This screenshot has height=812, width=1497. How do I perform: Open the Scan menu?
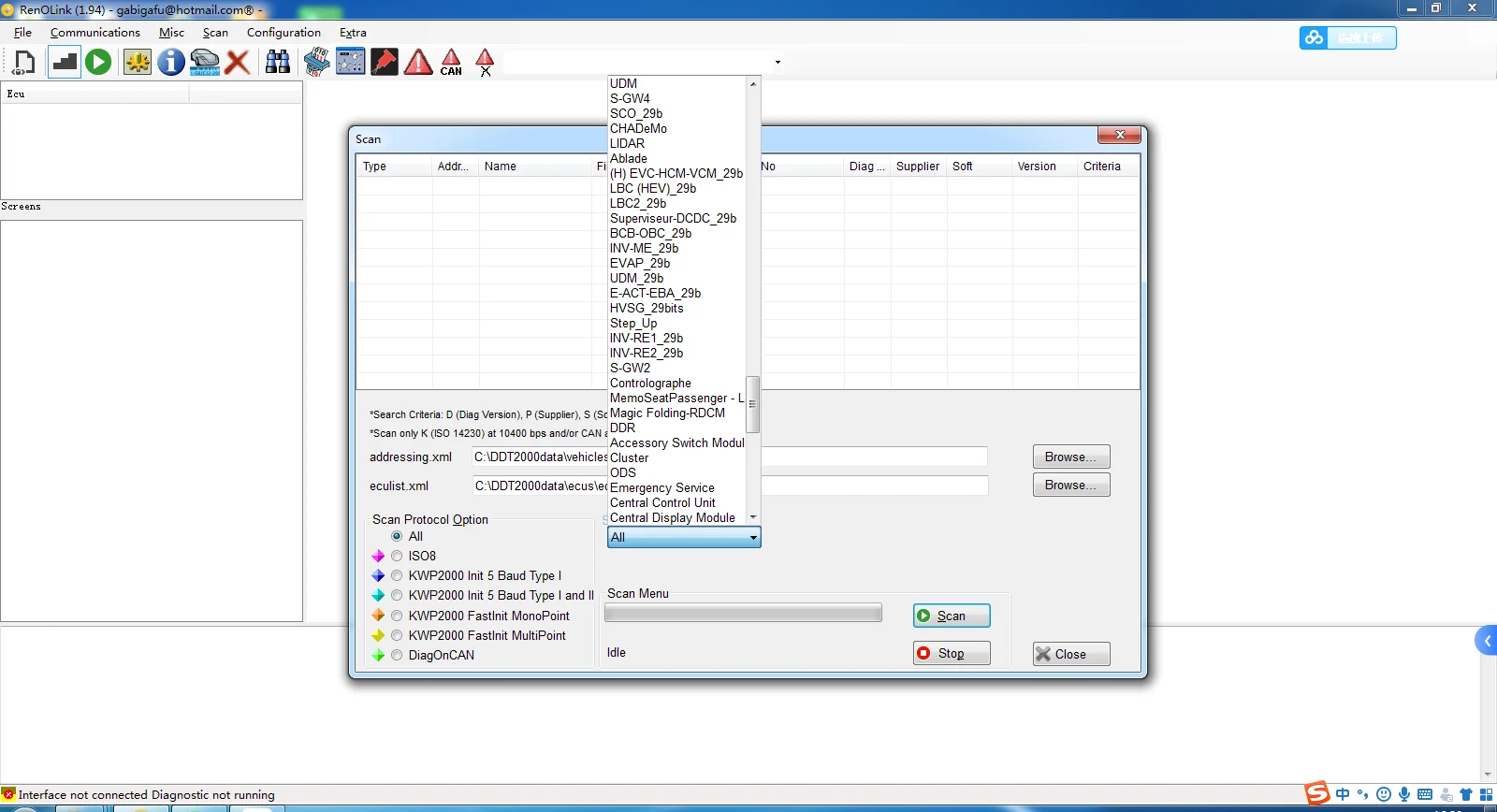[x=215, y=33]
